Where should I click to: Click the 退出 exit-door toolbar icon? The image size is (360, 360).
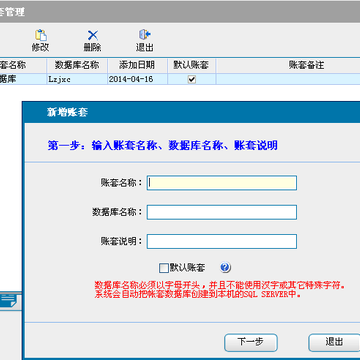(x=145, y=35)
